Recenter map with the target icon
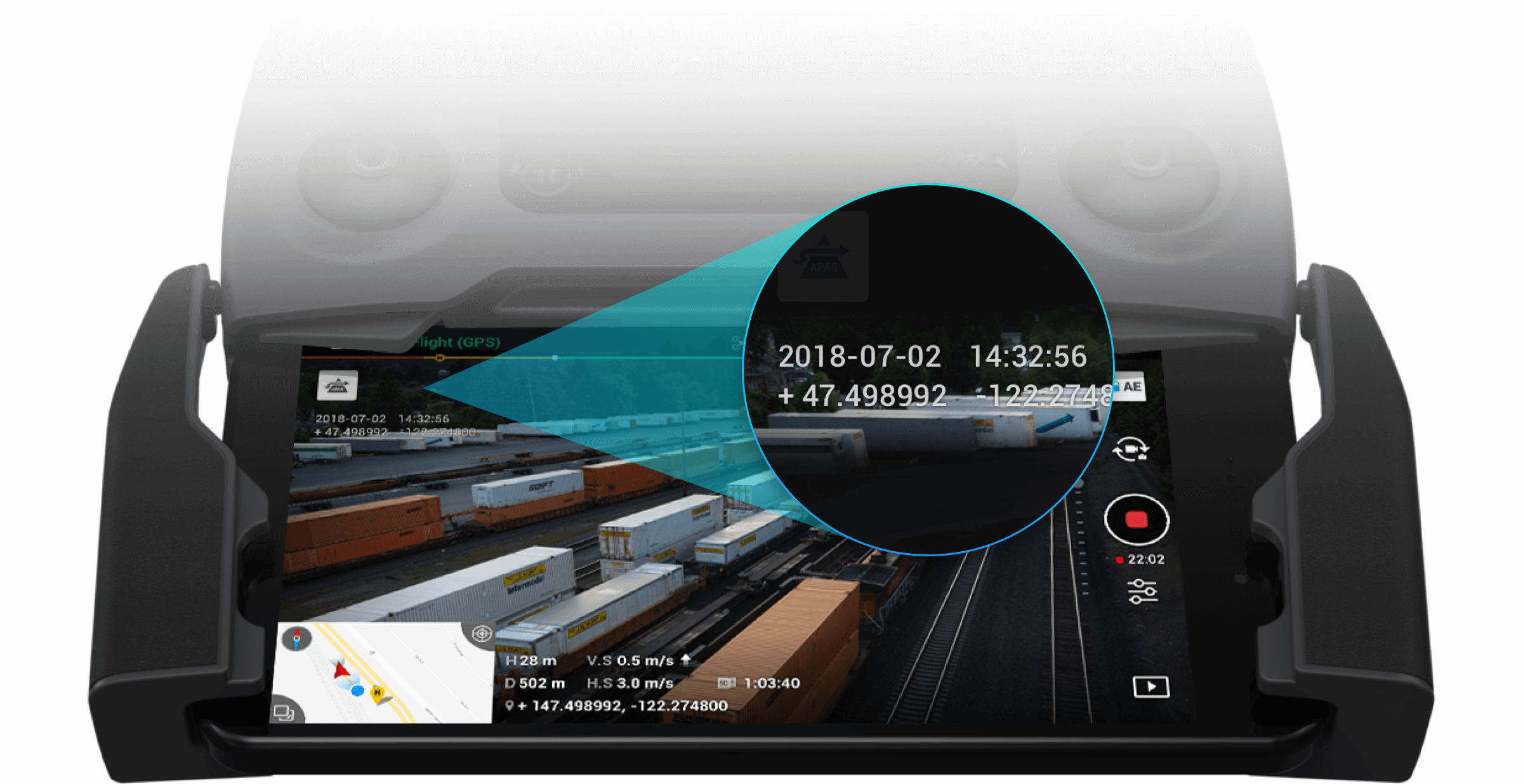This screenshot has height=784, width=1523. coord(482,634)
